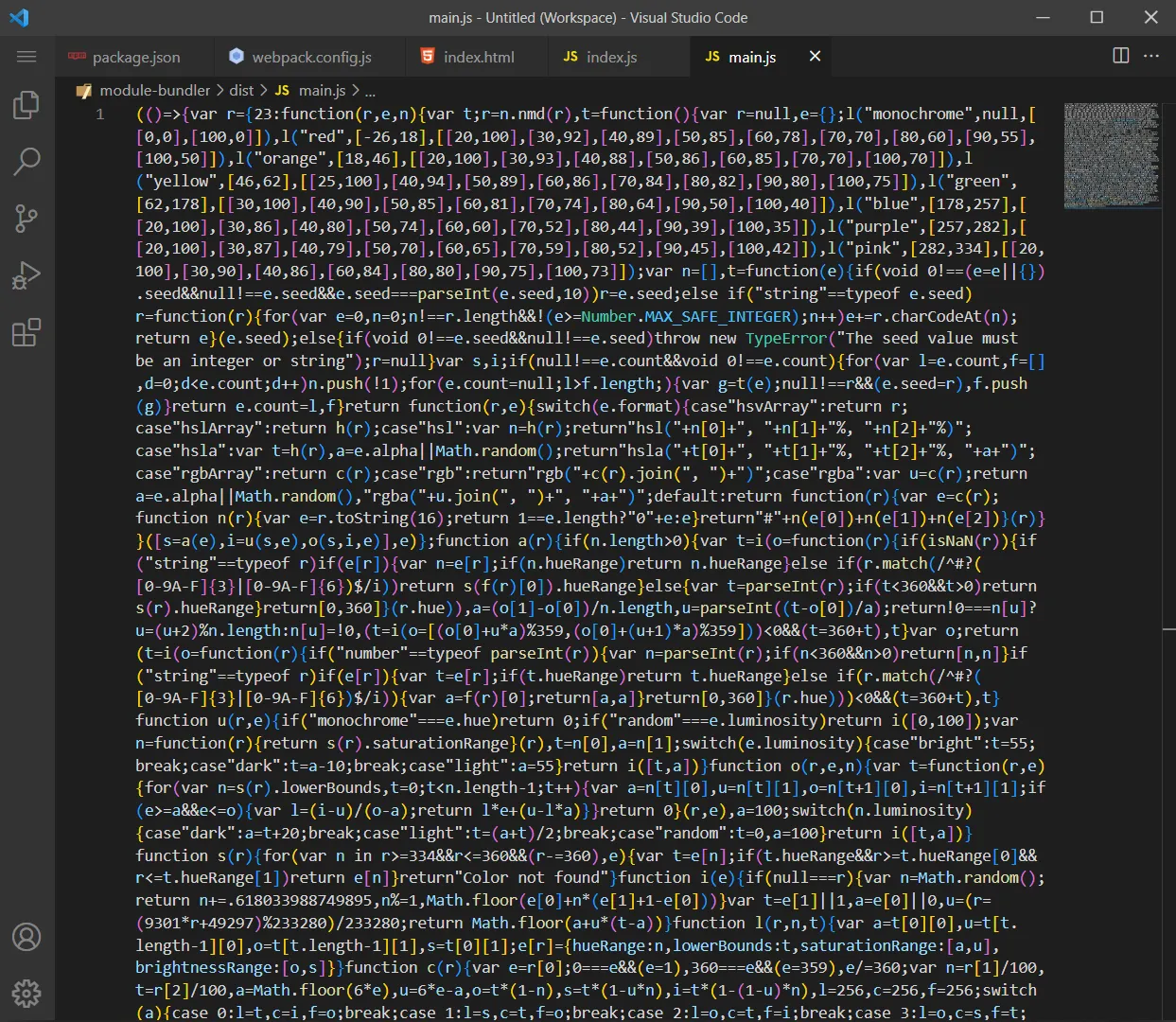Open the hamburger menu
This screenshot has width=1176, height=1022.
[x=26, y=57]
